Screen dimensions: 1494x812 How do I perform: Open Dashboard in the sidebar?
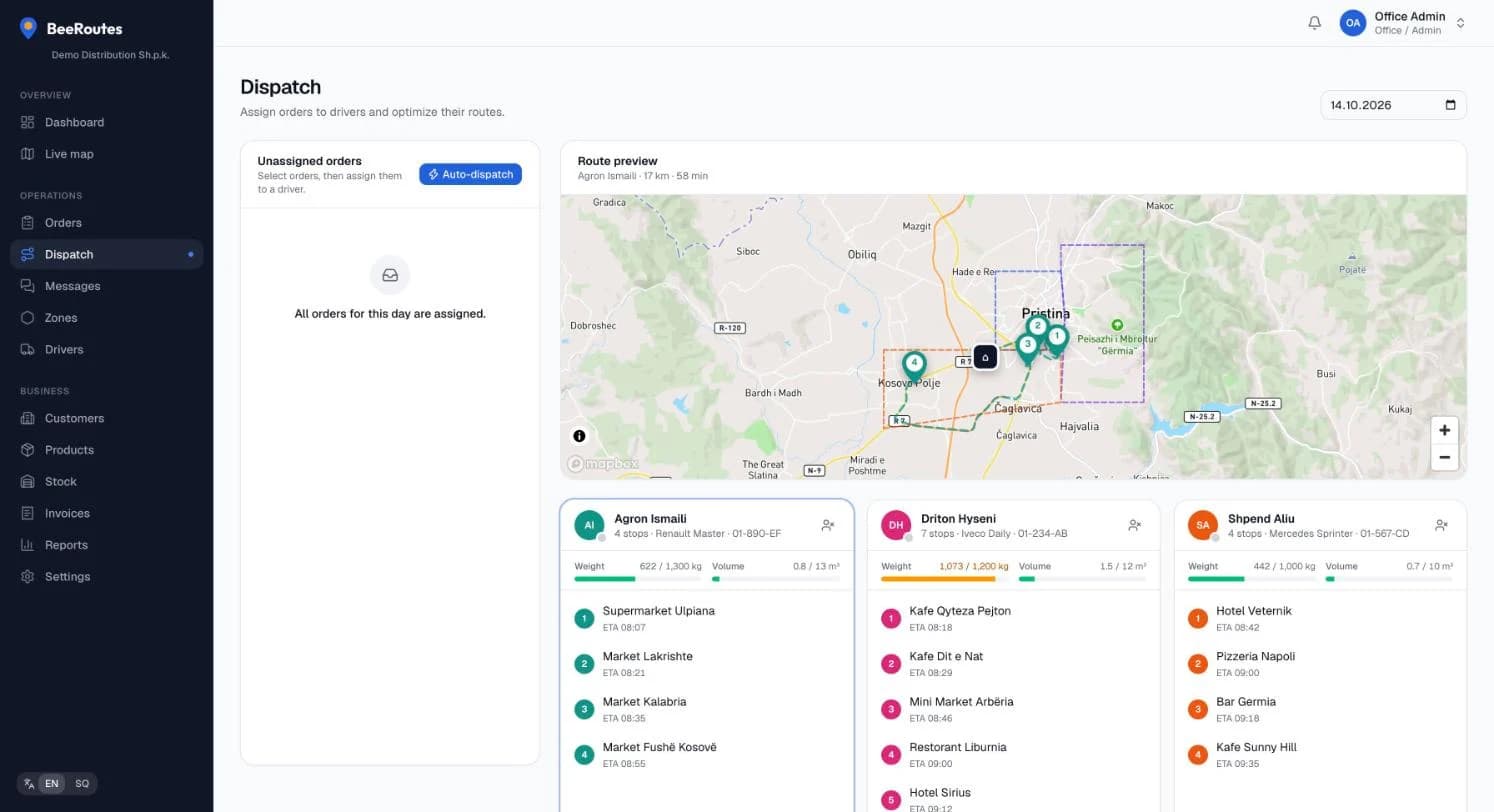pyautogui.click(x=106, y=122)
